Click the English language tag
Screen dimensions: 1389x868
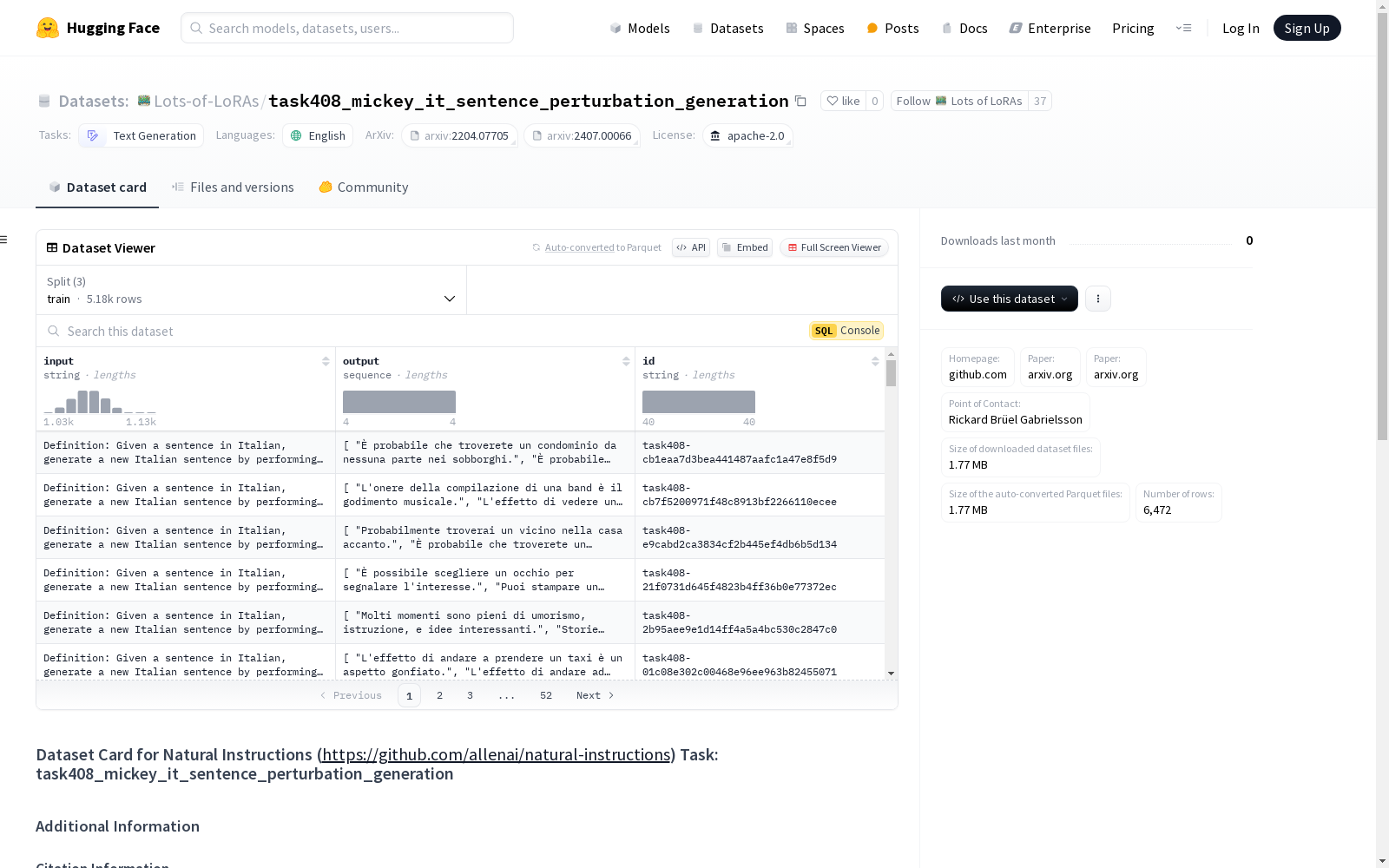318,135
